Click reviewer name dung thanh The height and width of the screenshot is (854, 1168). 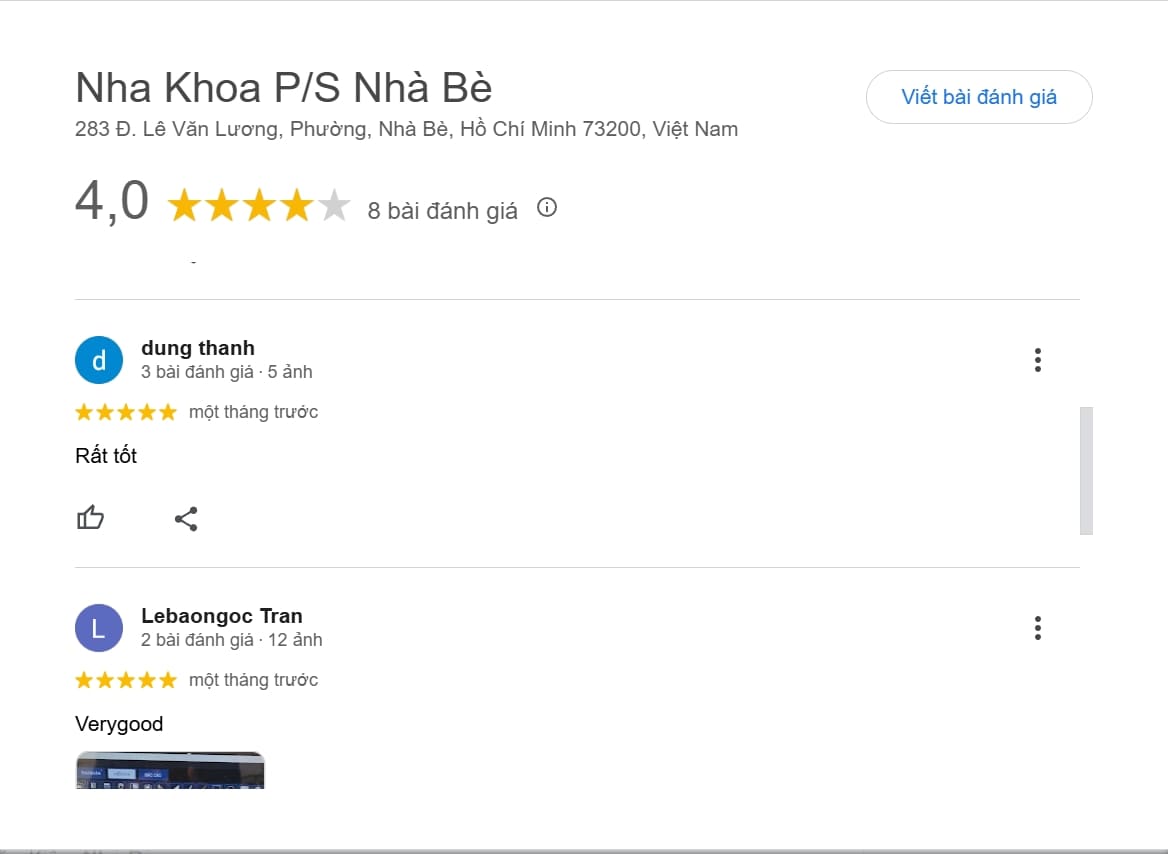pyautogui.click(x=197, y=347)
